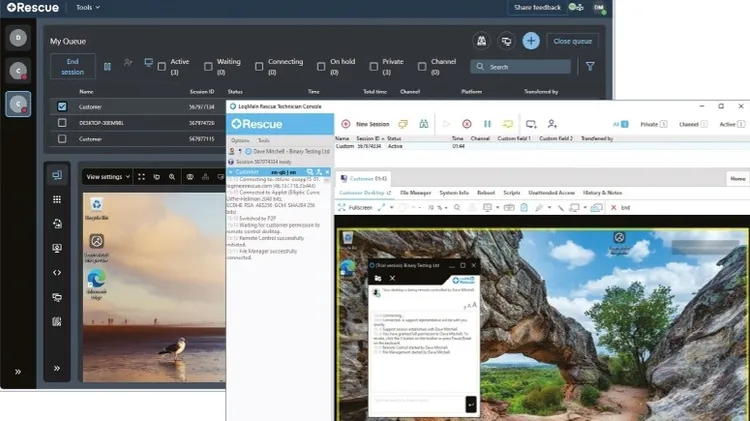Click the End session button in My Queue
The width and height of the screenshot is (750, 421).
tap(72, 66)
